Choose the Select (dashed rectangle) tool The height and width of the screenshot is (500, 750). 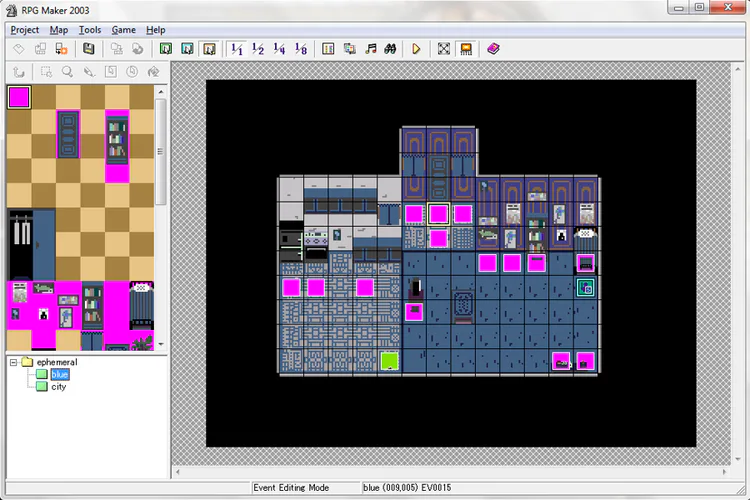pos(46,72)
